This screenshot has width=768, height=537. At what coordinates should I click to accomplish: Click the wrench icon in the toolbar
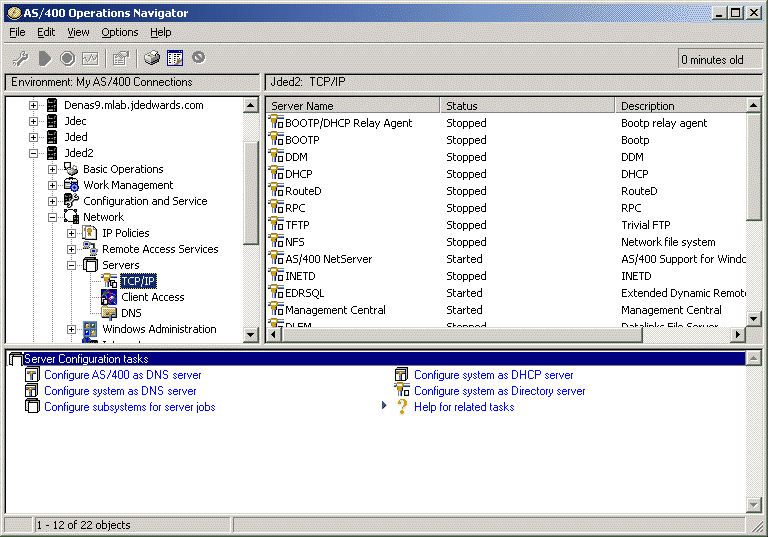click(x=20, y=59)
